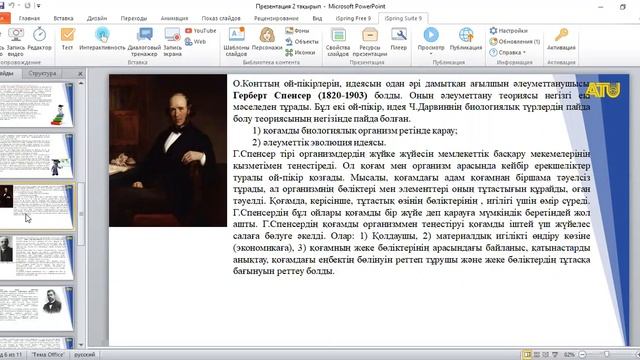Open the Переходы ribbon tab
Viewport: 640px width, 360px height.
[134, 18]
